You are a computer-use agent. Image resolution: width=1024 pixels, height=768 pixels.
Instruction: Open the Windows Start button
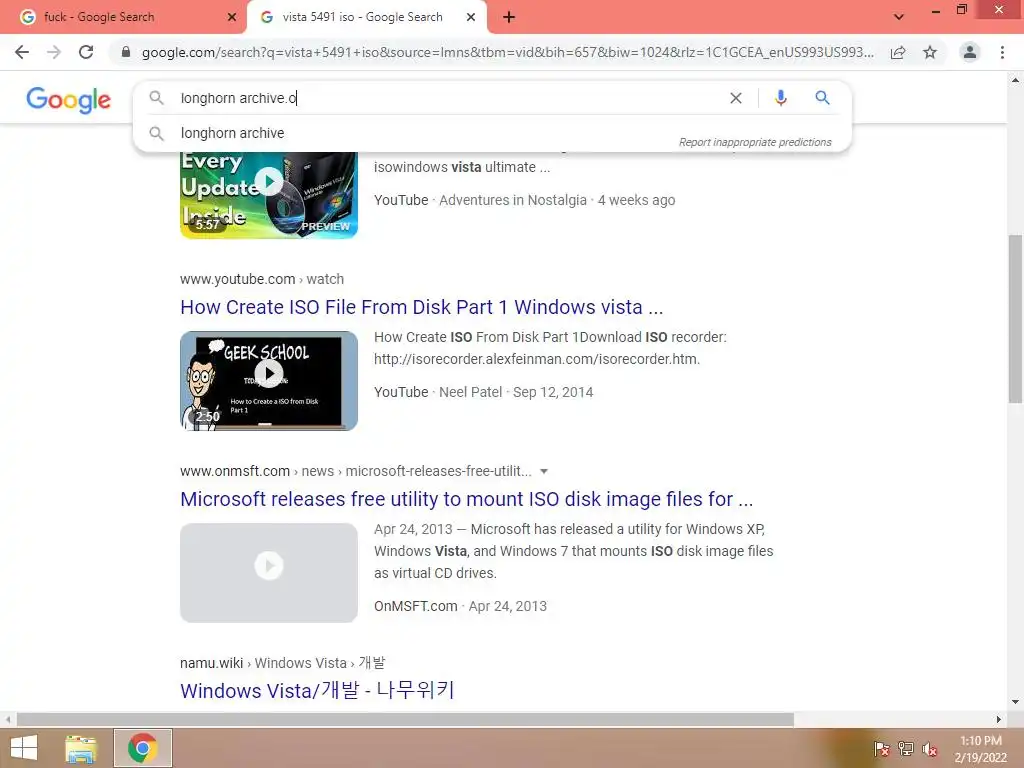point(24,748)
